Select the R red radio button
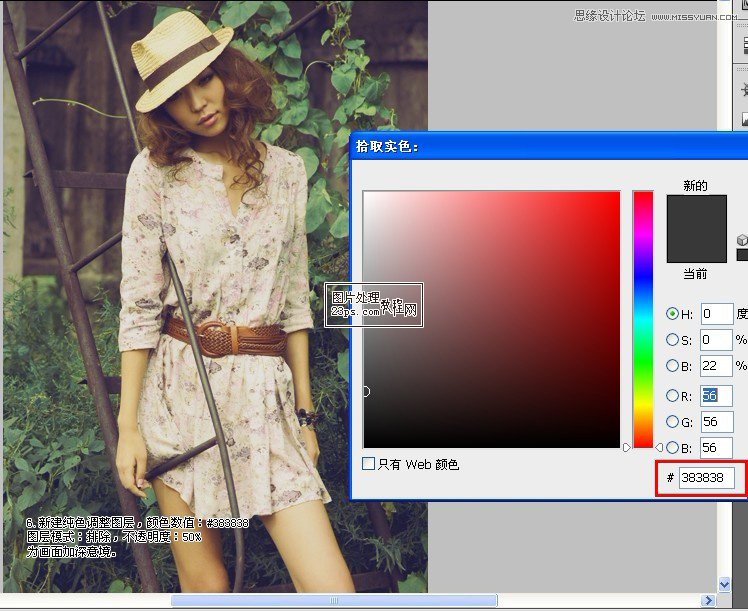Viewport: 748px width, 611px height. 672,395
